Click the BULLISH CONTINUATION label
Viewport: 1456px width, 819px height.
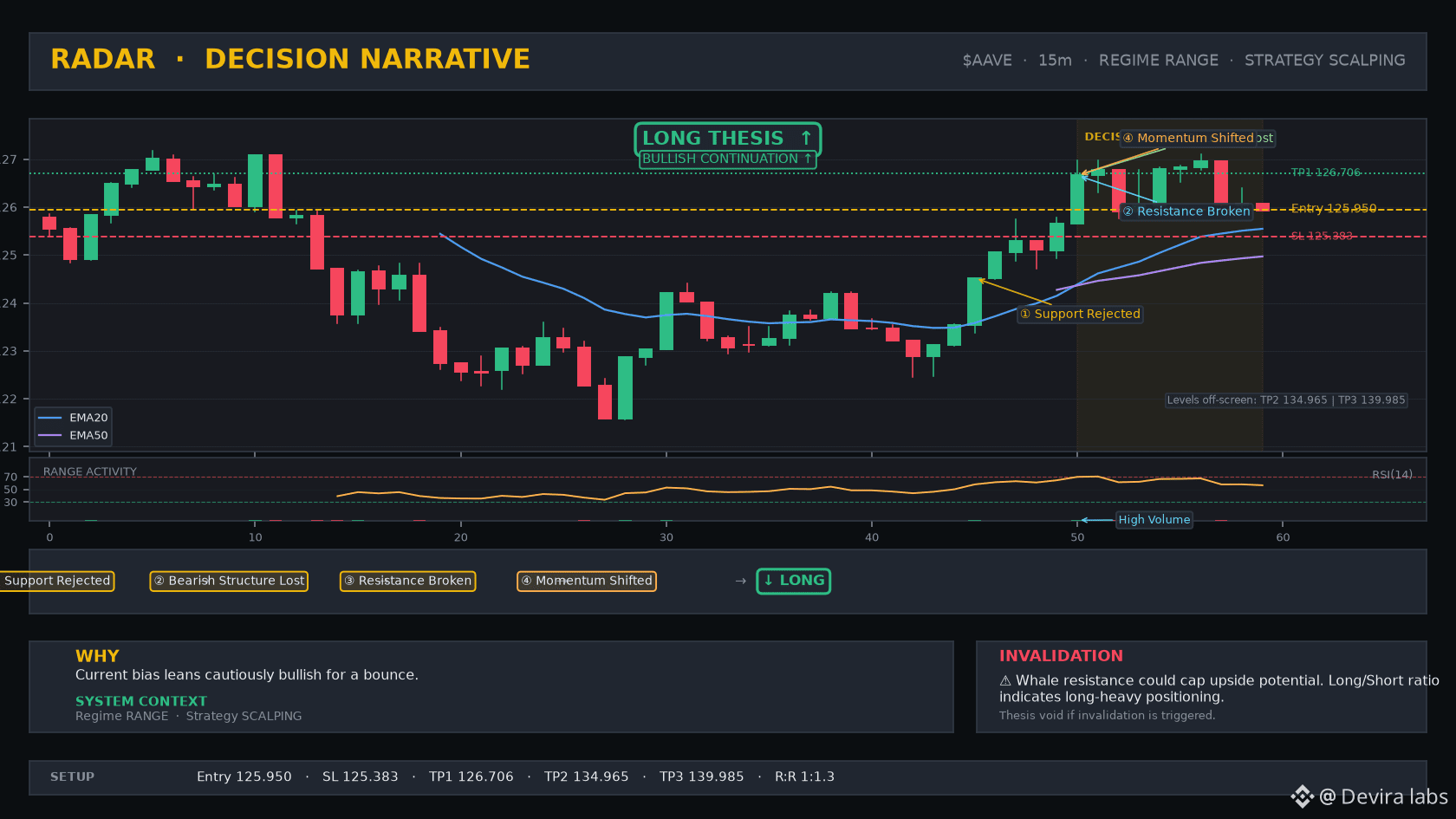727,159
